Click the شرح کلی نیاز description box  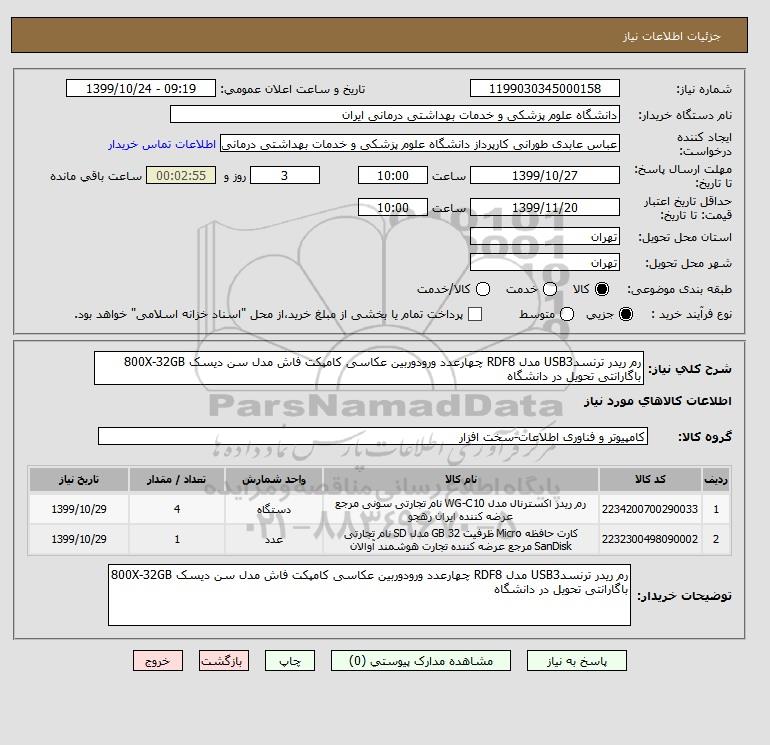pos(369,368)
